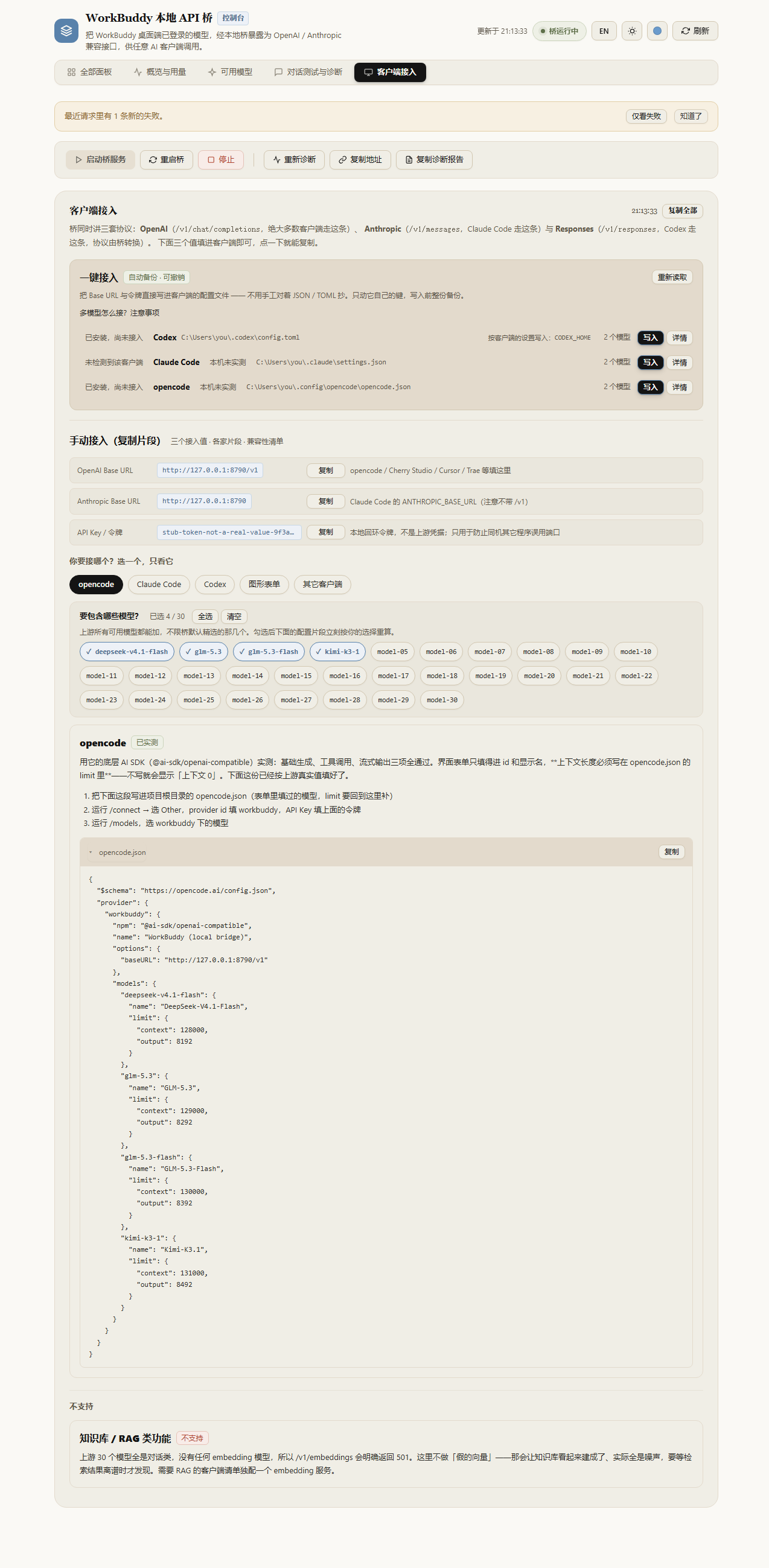
Task: Collapse the opencode.json code block triangle
Action: [91, 853]
